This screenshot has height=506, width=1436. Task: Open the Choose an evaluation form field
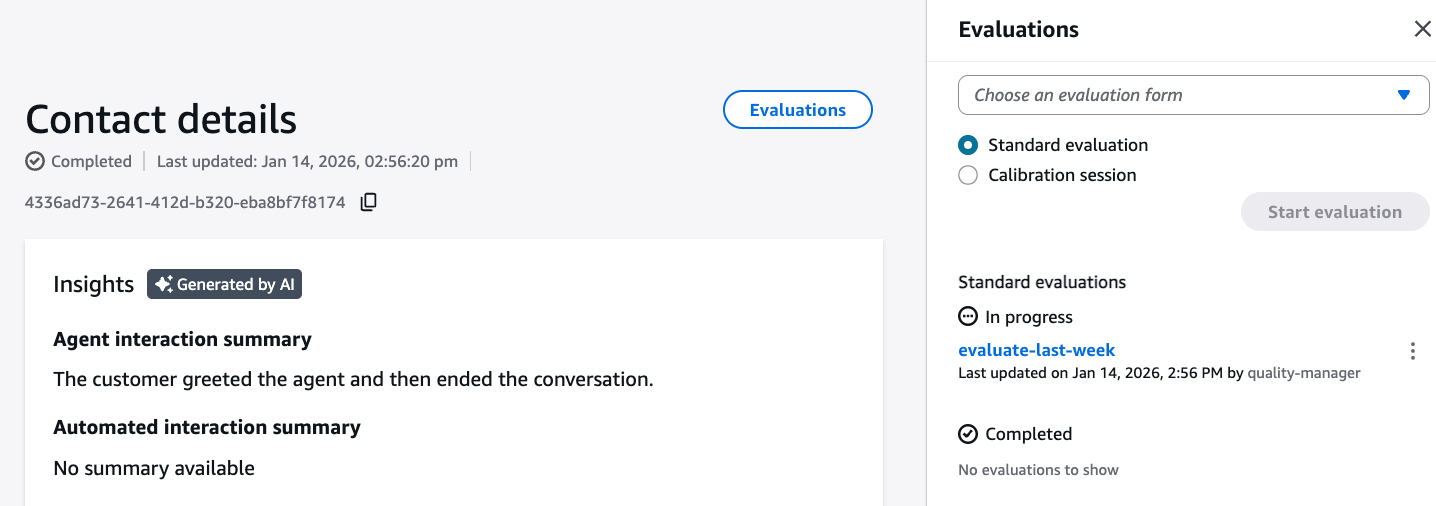[x=1180, y=95]
